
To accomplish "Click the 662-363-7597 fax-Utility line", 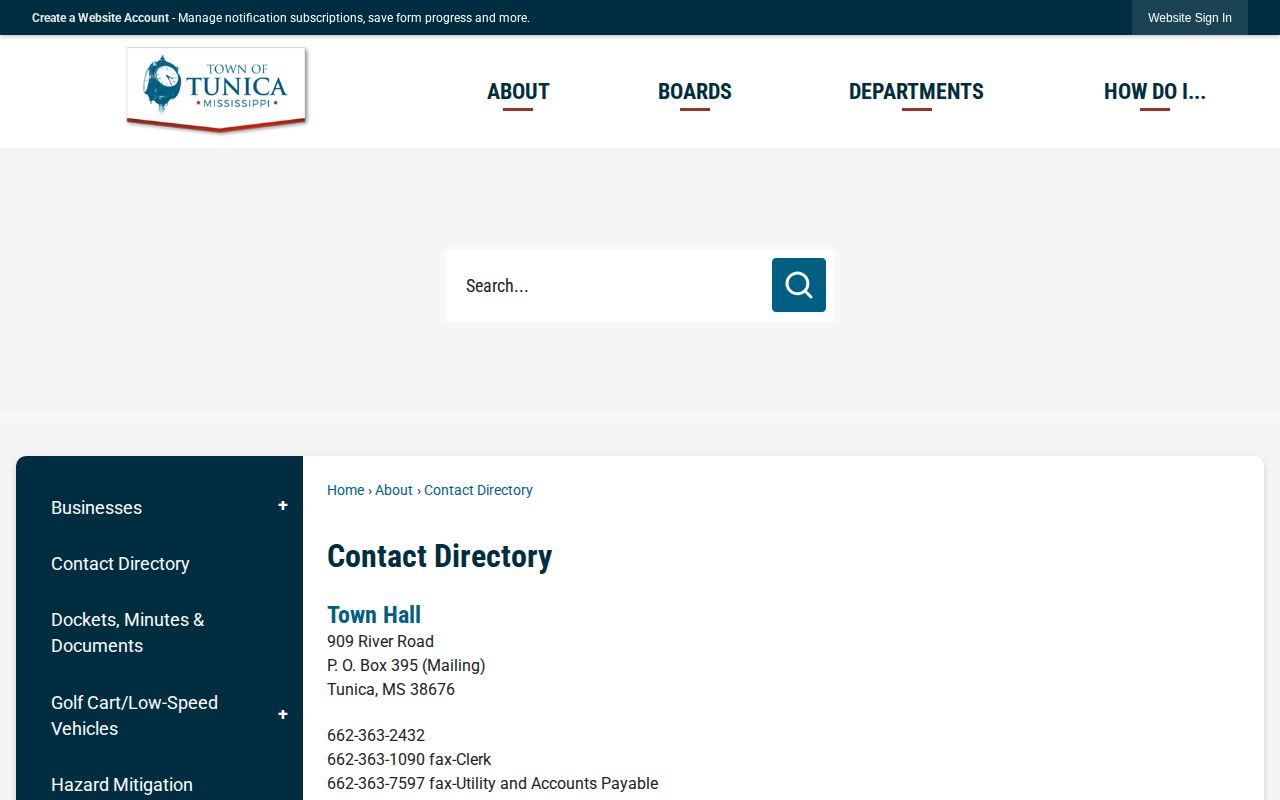I will [x=492, y=783].
